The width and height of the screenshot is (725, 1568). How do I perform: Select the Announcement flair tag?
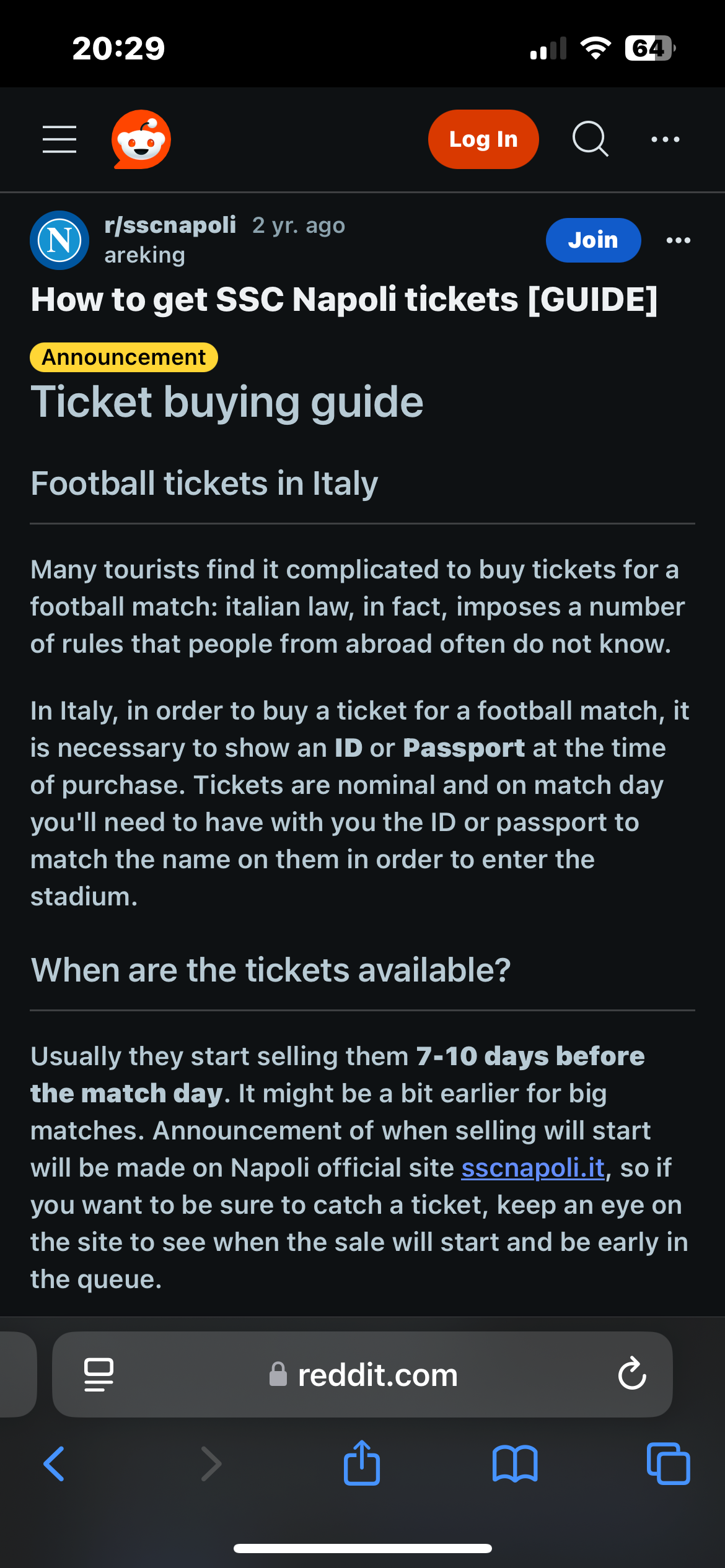point(124,357)
